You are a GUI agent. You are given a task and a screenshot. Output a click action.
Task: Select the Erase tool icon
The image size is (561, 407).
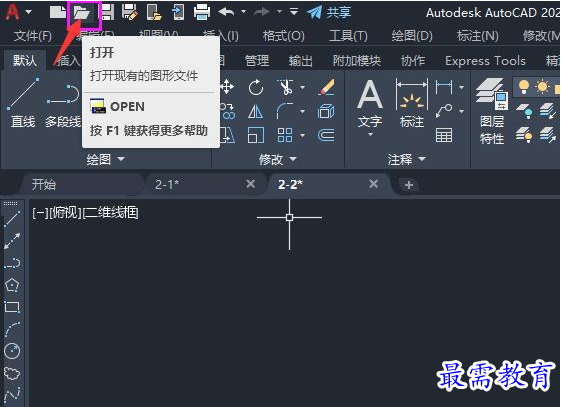pos(326,87)
